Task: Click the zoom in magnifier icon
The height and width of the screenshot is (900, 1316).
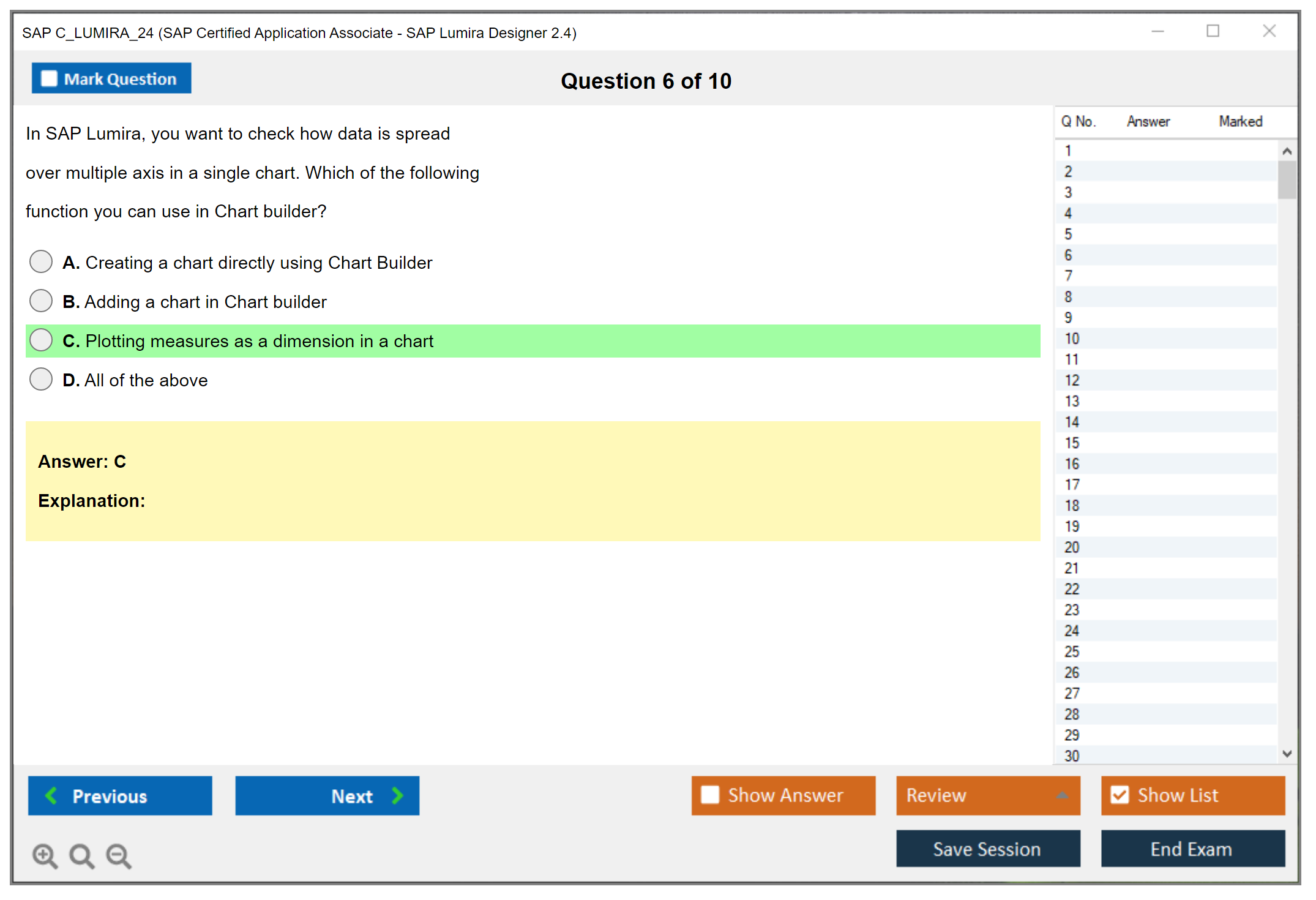Action: pos(45,855)
